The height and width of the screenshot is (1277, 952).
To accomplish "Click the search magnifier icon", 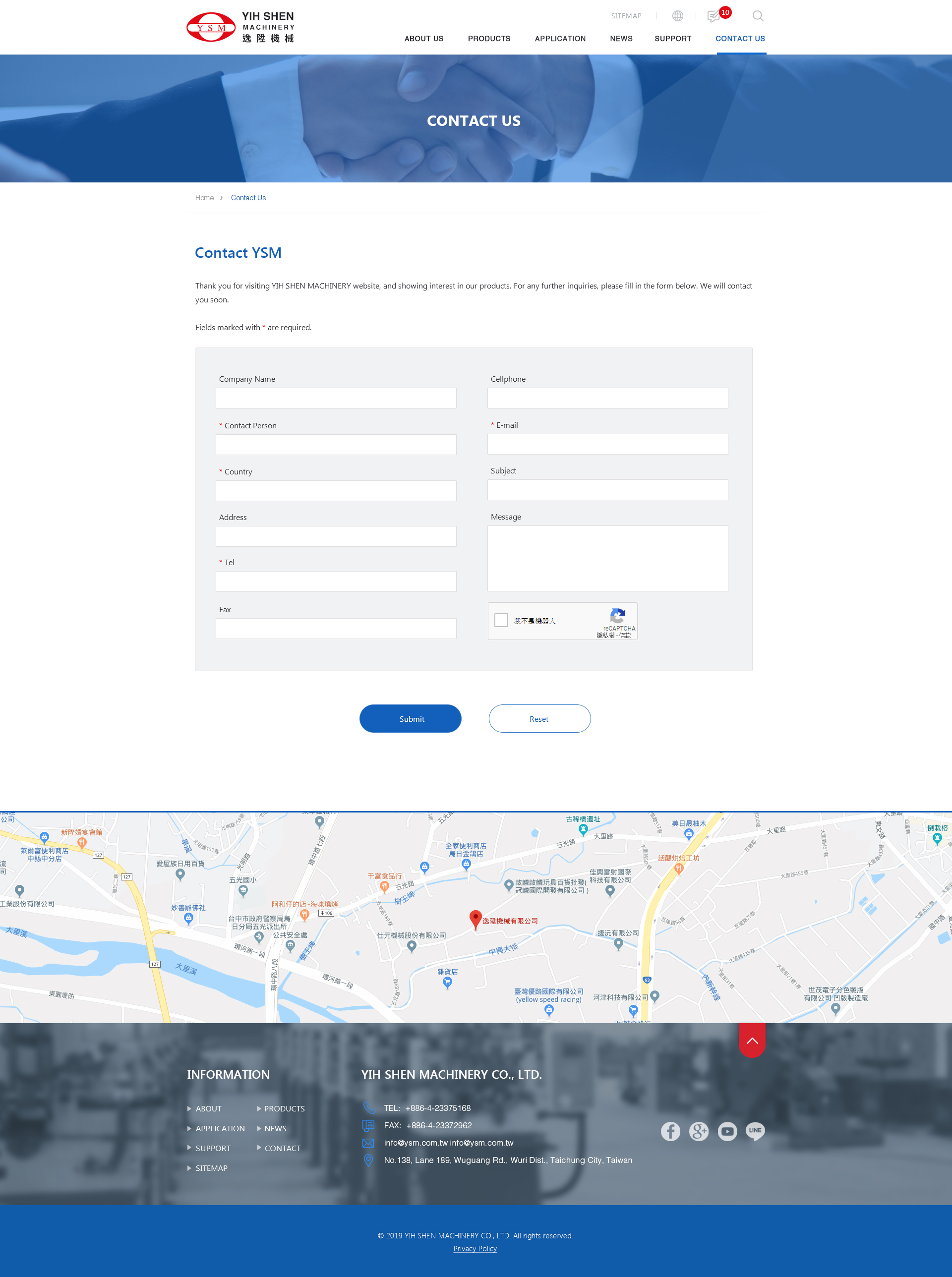I will point(758,16).
